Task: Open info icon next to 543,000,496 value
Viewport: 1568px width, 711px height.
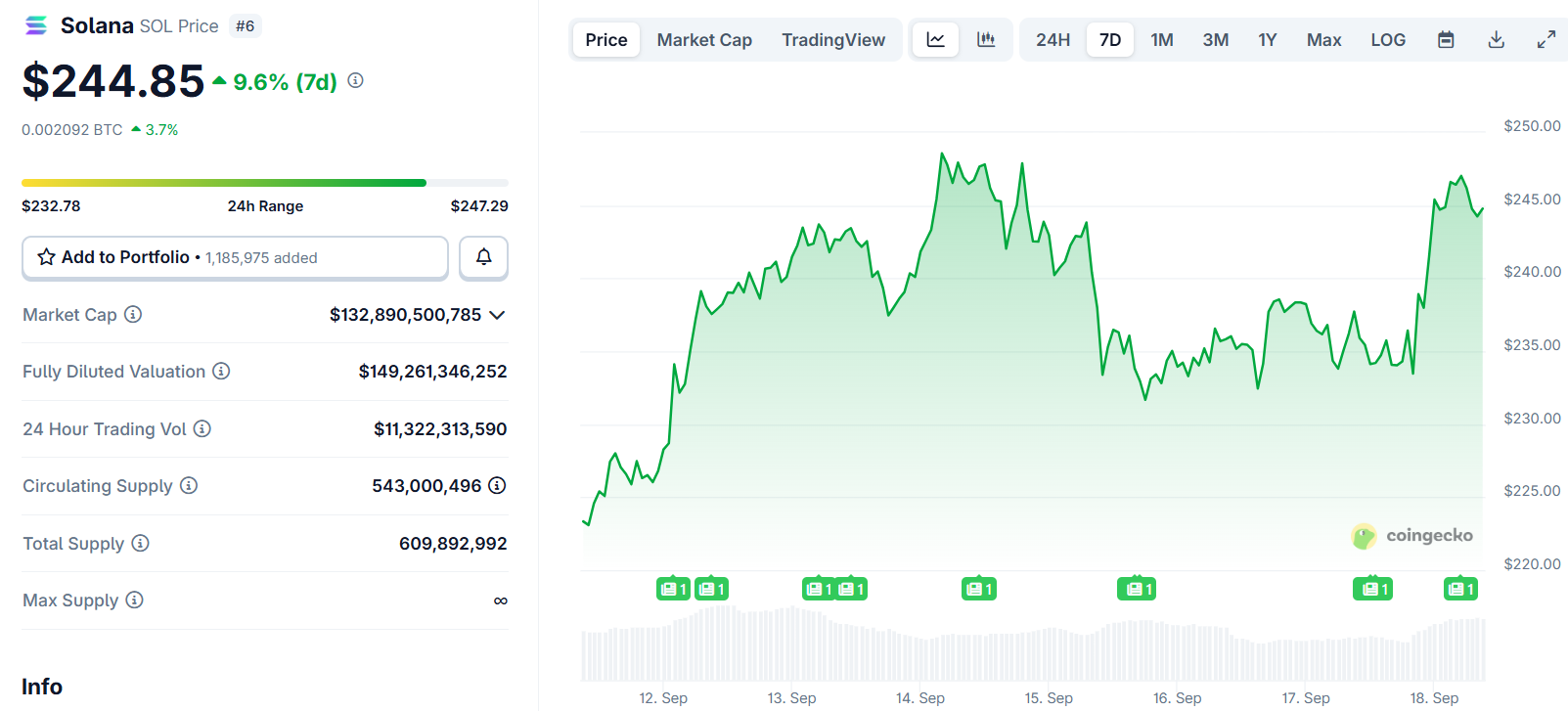Action: pyautogui.click(x=497, y=485)
